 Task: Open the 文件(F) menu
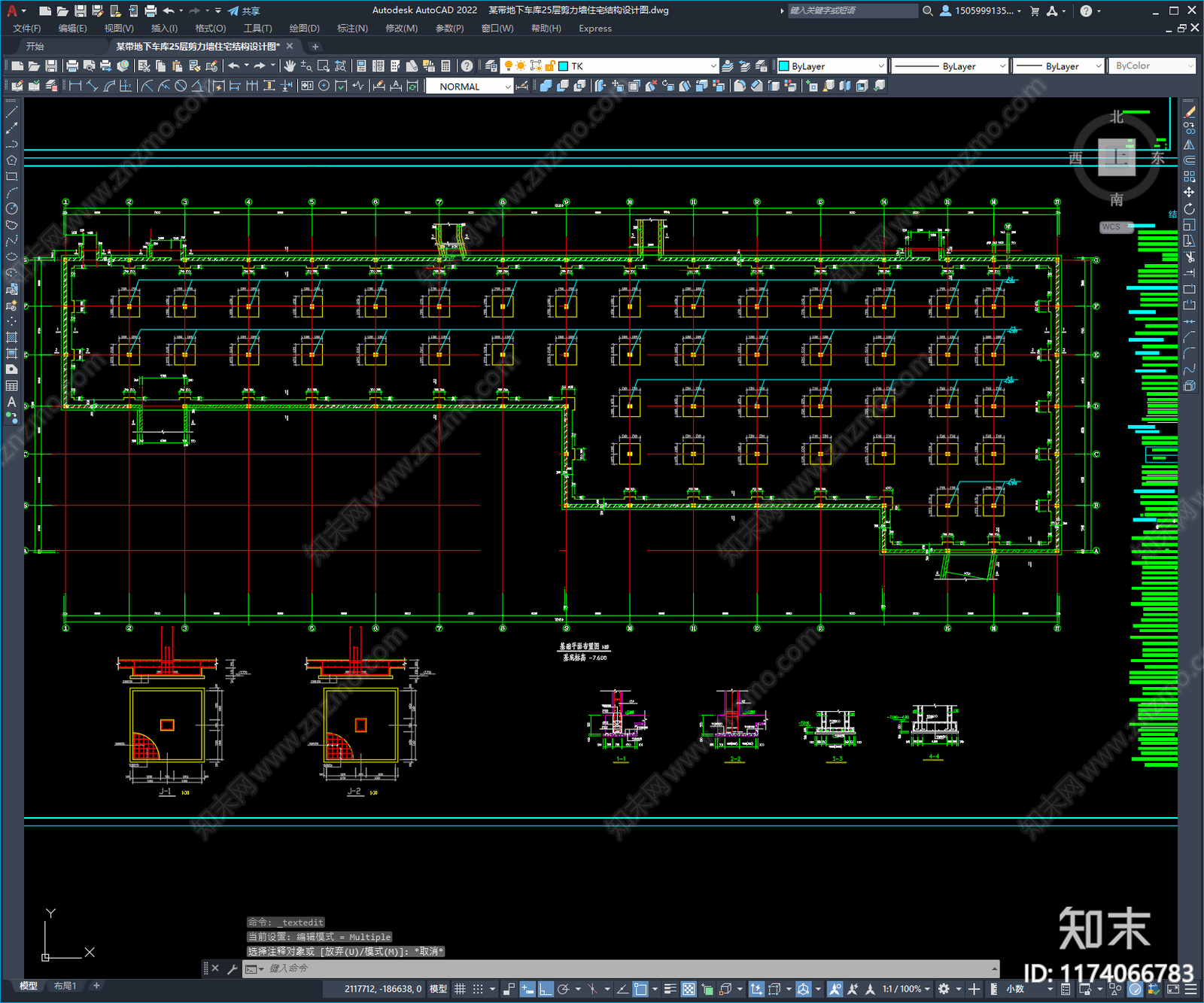pyautogui.click(x=27, y=29)
